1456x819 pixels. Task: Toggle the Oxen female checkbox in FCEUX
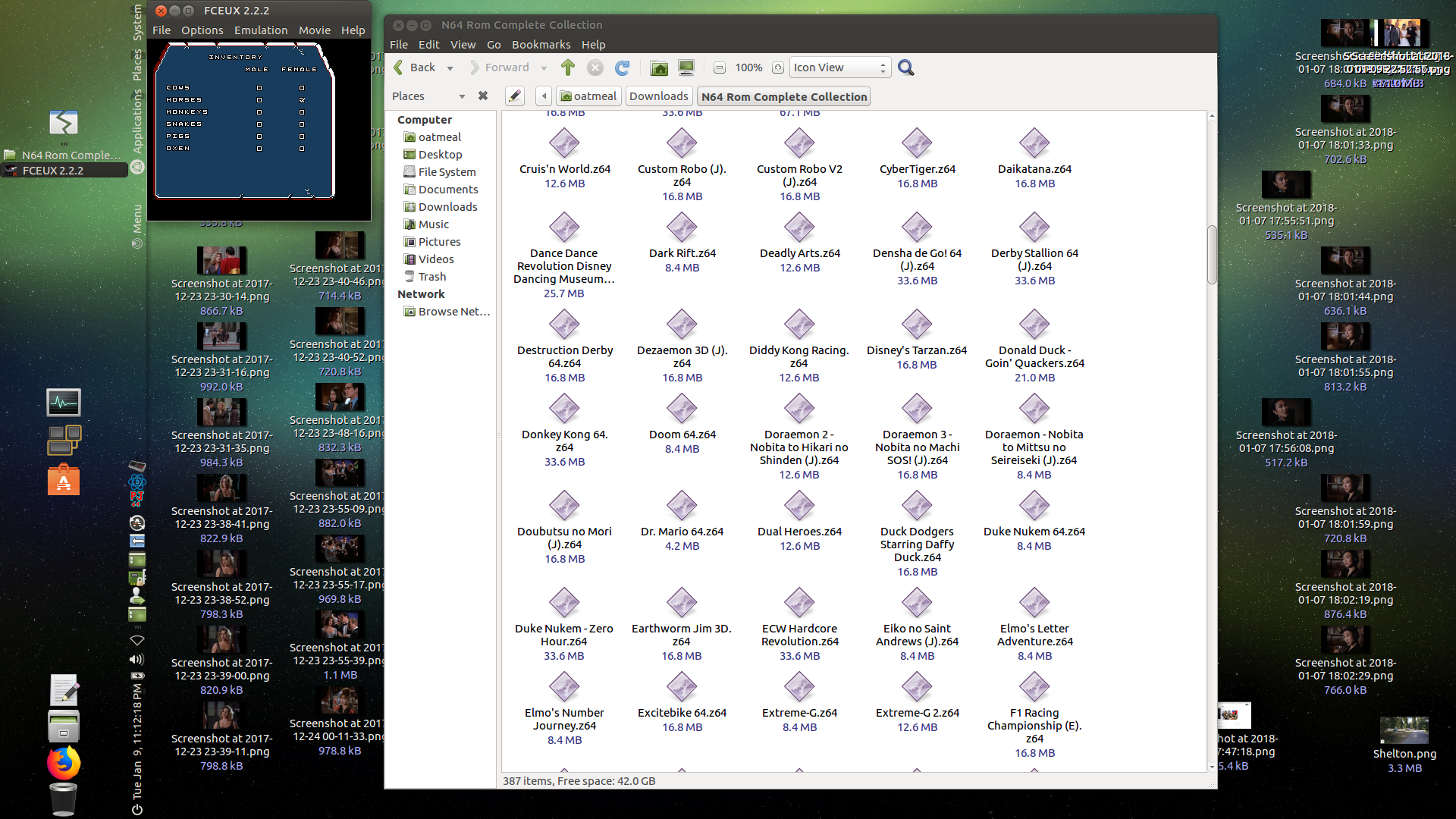[302, 149]
